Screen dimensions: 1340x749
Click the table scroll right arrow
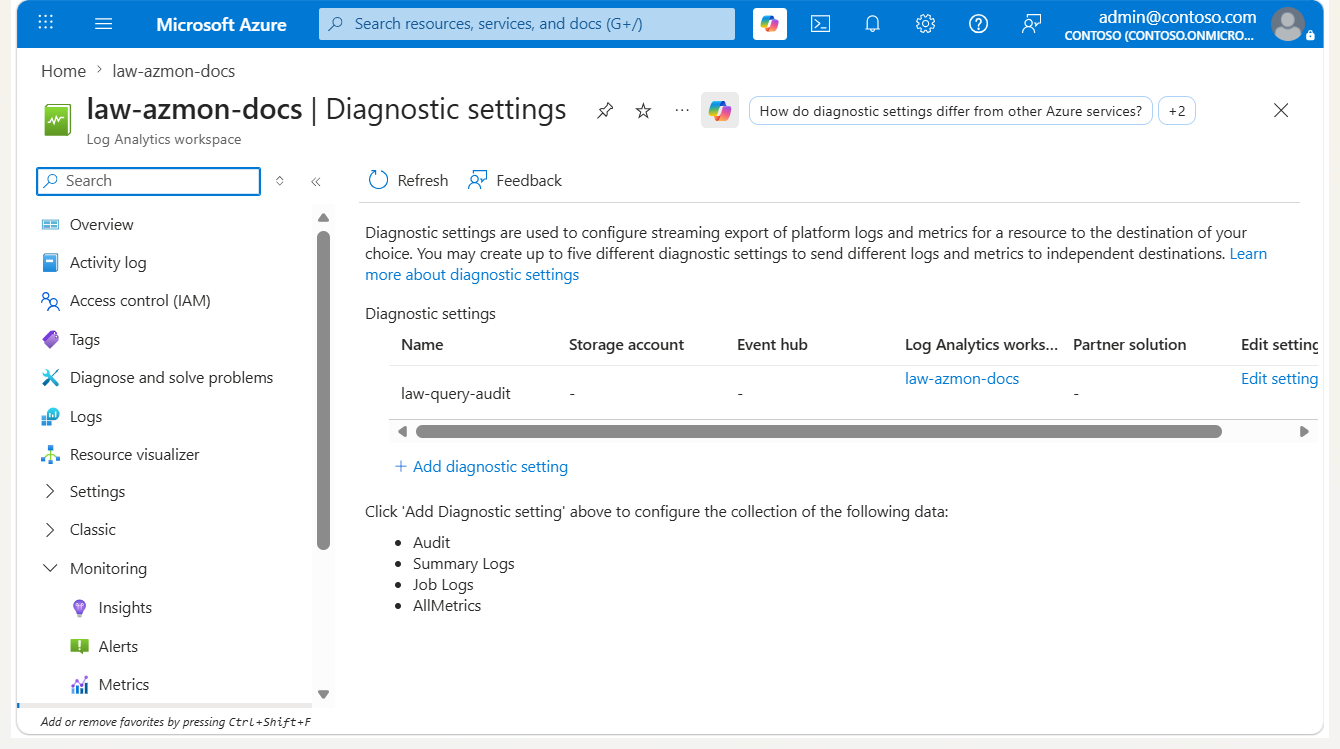pyautogui.click(x=1304, y=432)
